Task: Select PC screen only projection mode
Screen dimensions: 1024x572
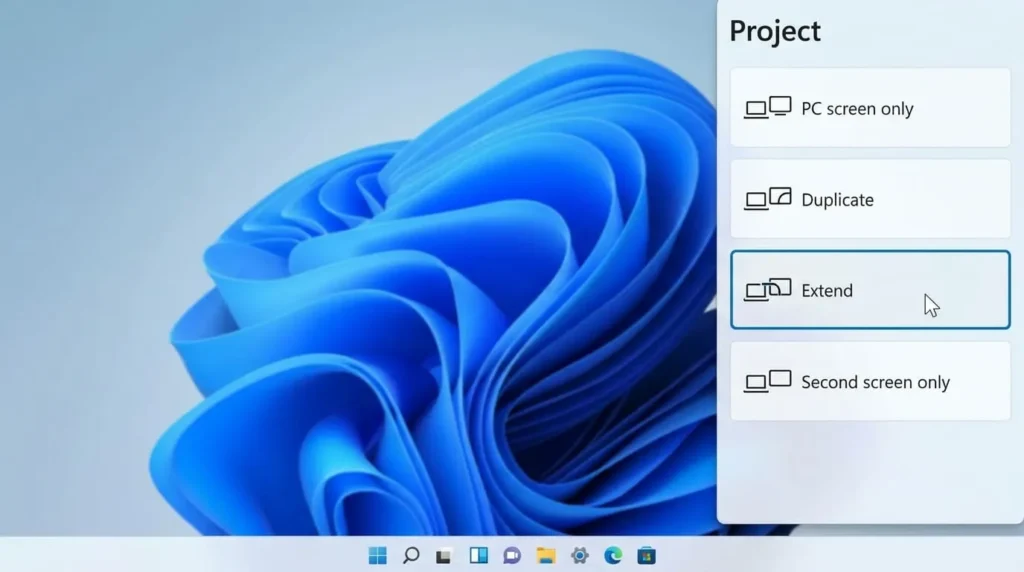Action: (870, 108)
